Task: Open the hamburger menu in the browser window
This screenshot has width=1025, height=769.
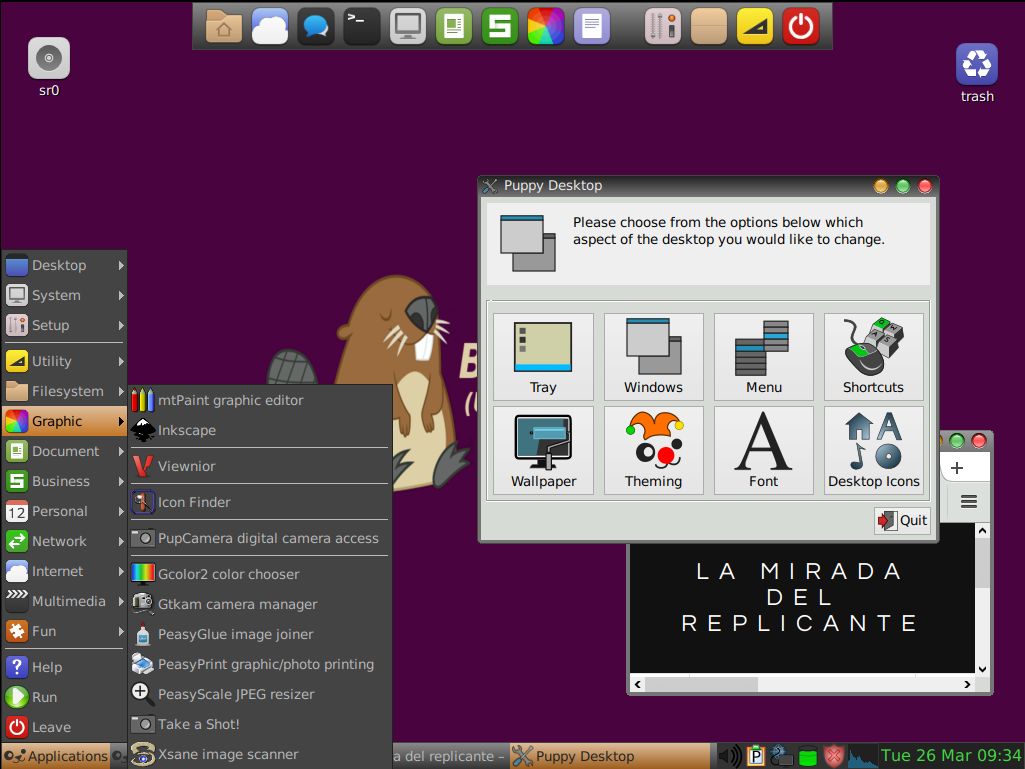Action: pyautogui.click(x=969, y=502)
